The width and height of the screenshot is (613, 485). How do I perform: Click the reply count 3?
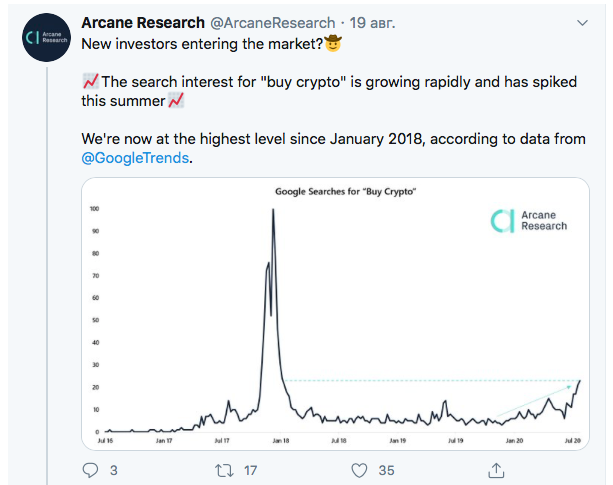coord(113,469)
